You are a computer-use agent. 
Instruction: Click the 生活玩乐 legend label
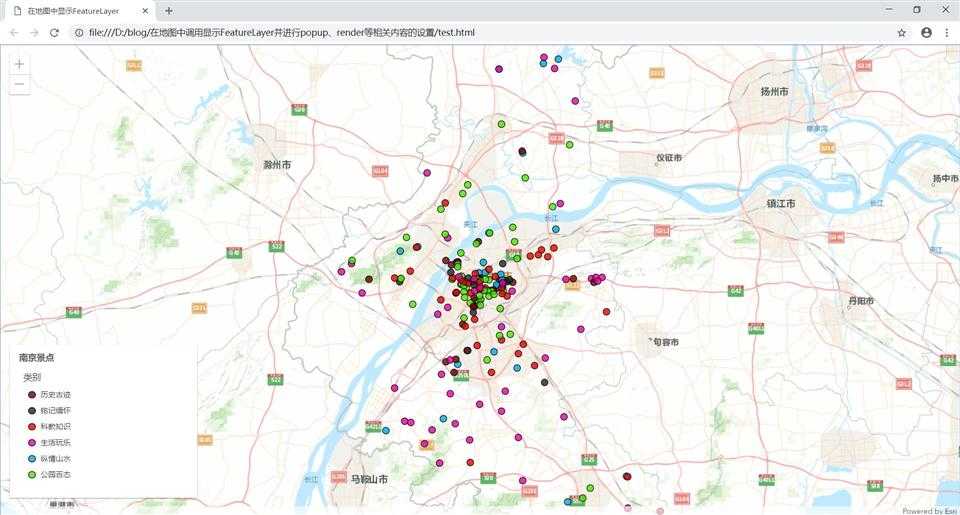point(56,443)
